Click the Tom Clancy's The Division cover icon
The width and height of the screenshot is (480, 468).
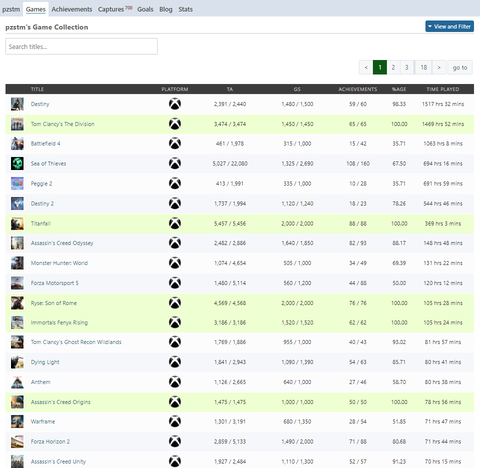pos(17,124)
